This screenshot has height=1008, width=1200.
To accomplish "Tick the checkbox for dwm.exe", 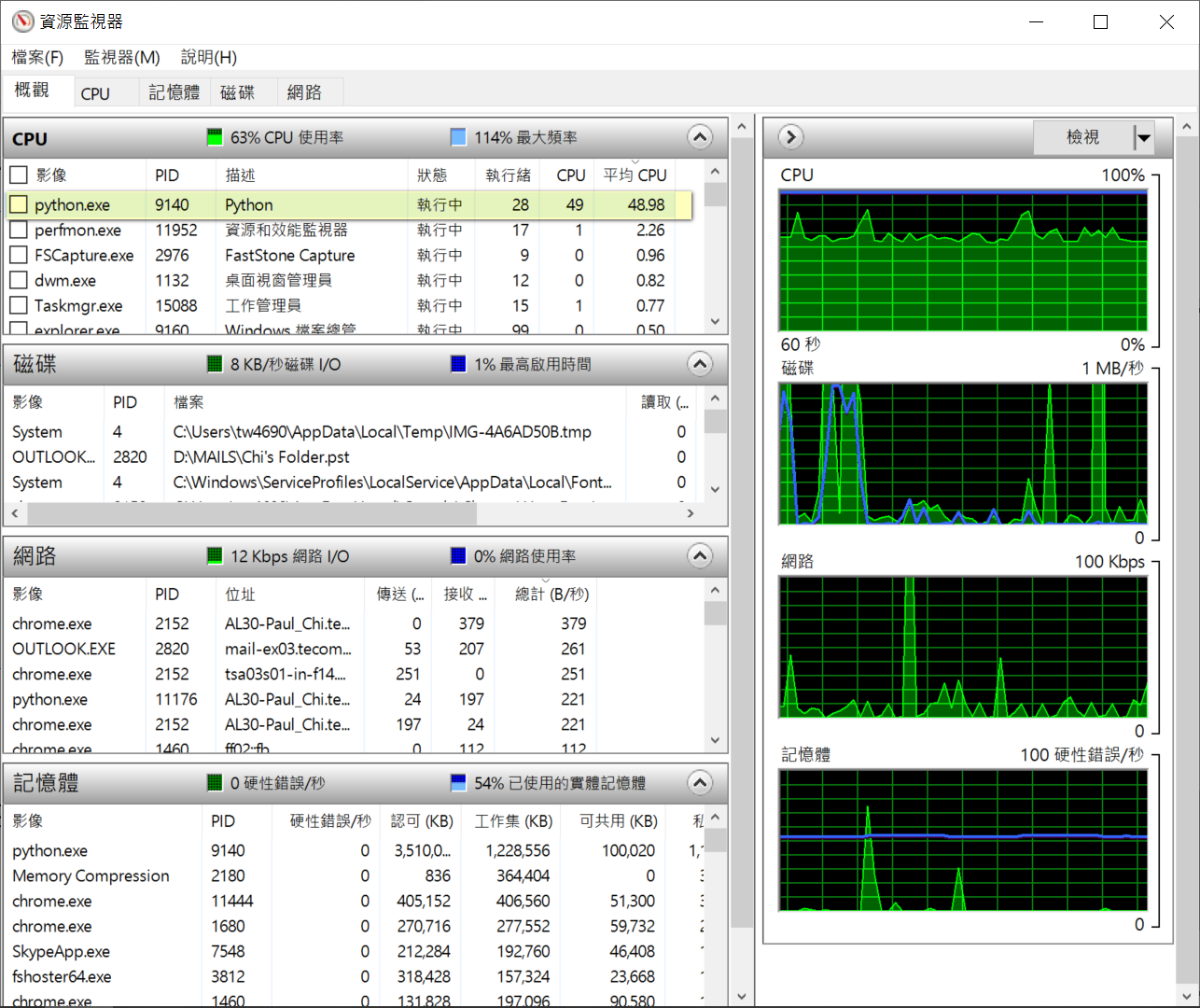I will pos(19,280).
